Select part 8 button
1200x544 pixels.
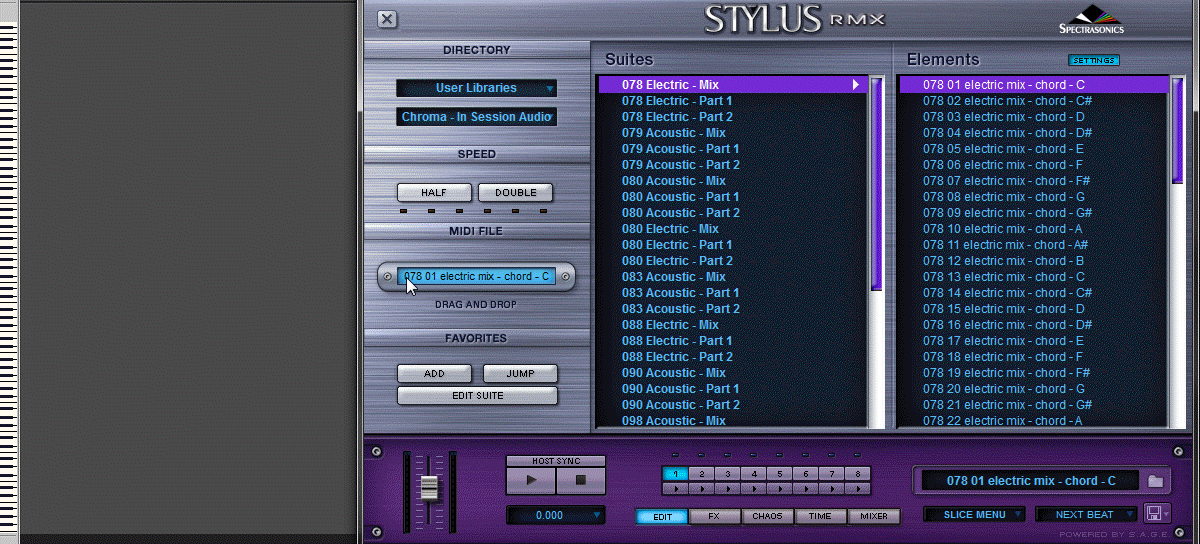click(x=857, y=474)
